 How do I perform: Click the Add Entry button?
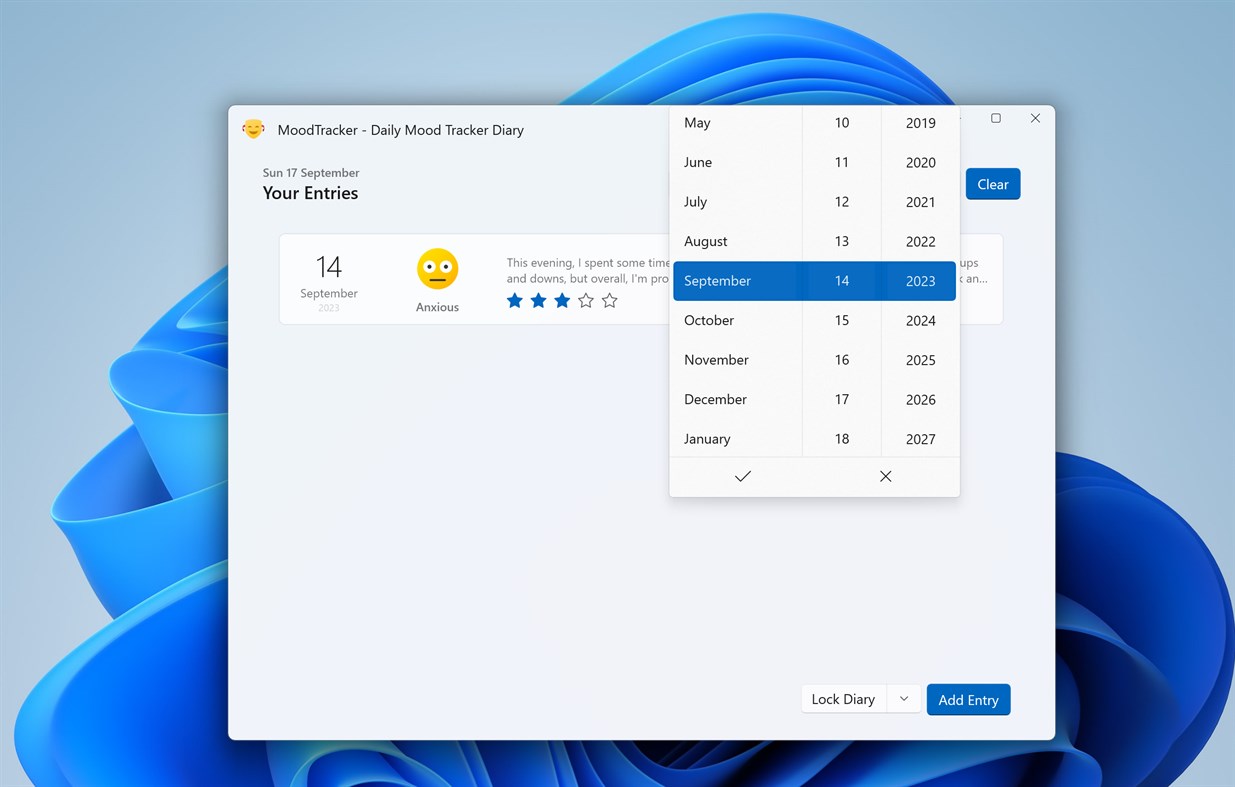pyautogui.click(x=967, y=699)
